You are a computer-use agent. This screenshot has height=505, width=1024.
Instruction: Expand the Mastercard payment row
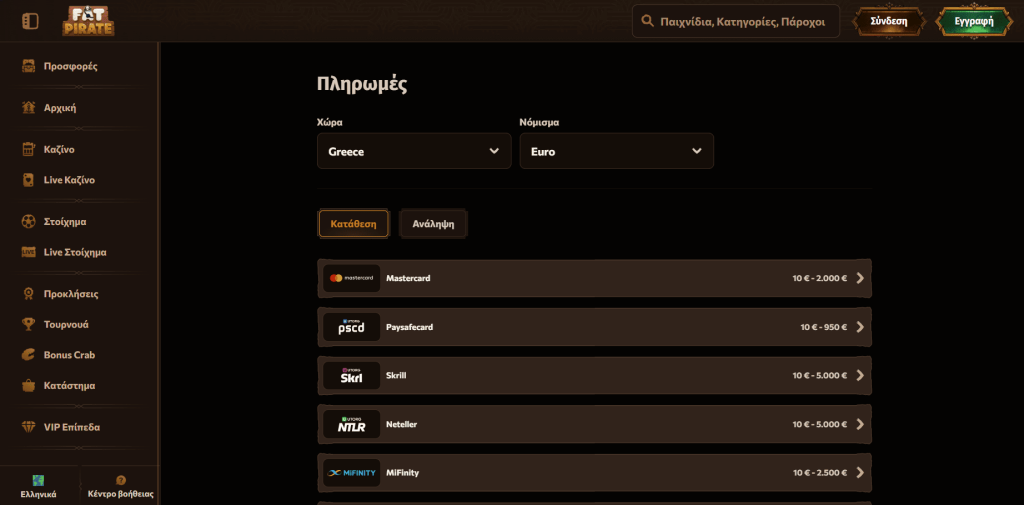(x=594, y=278)
